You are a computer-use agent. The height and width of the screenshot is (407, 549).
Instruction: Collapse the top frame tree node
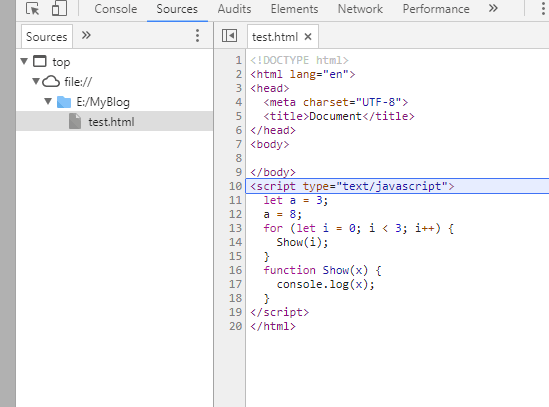click(x=24, y=62)
